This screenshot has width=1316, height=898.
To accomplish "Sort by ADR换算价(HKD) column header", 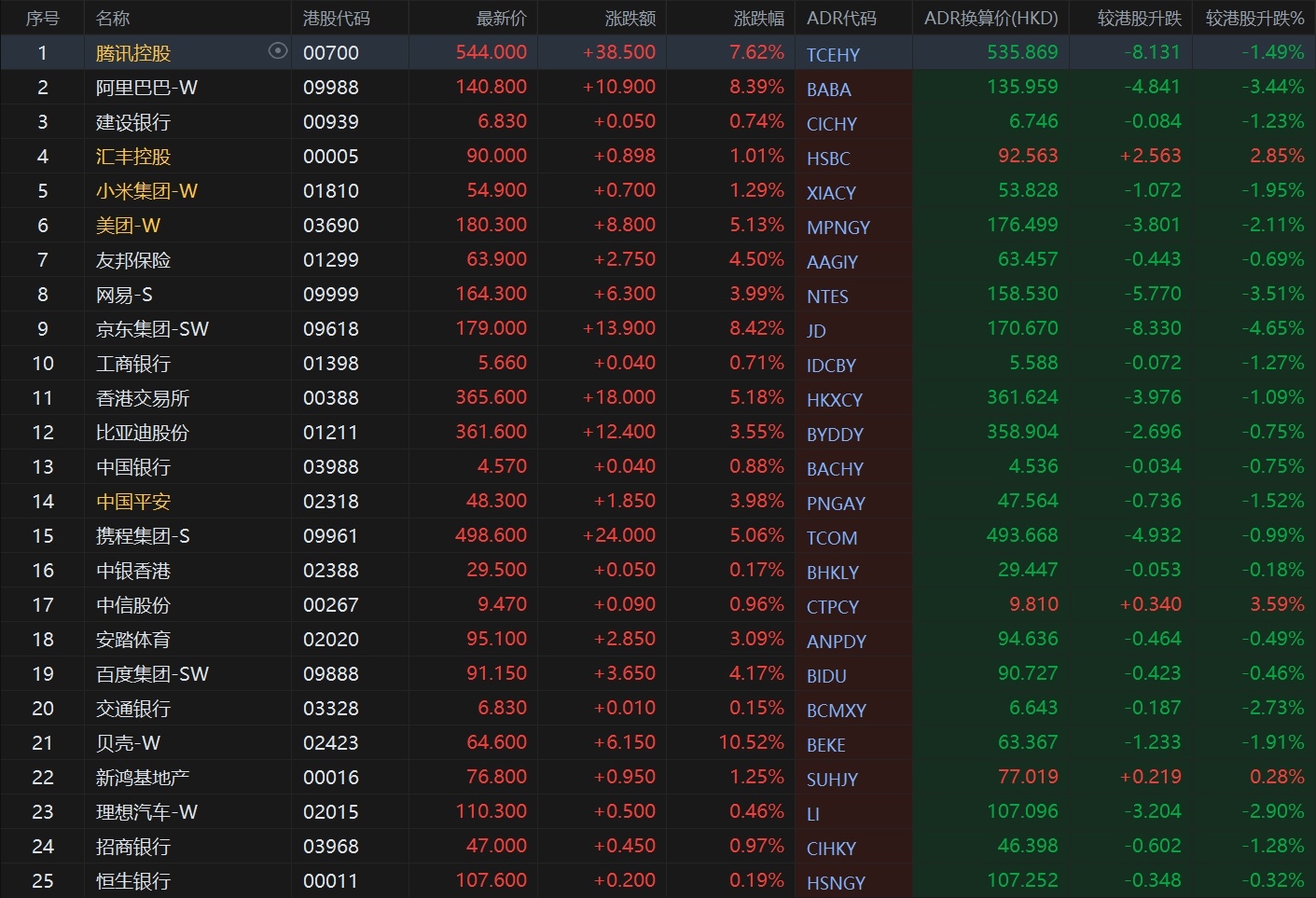I will tap(990, 19).
